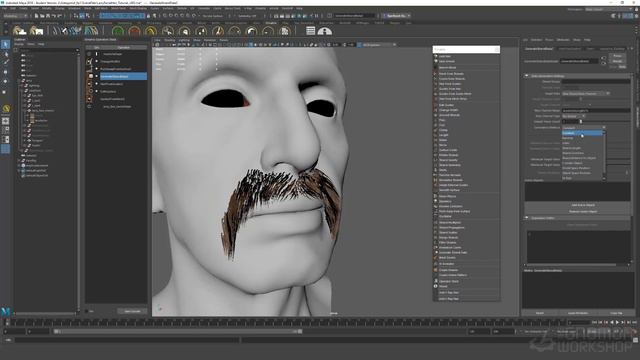Expand the lower Attribute Editor section arrow
640x360 pixels.
(x=527, y=218)
